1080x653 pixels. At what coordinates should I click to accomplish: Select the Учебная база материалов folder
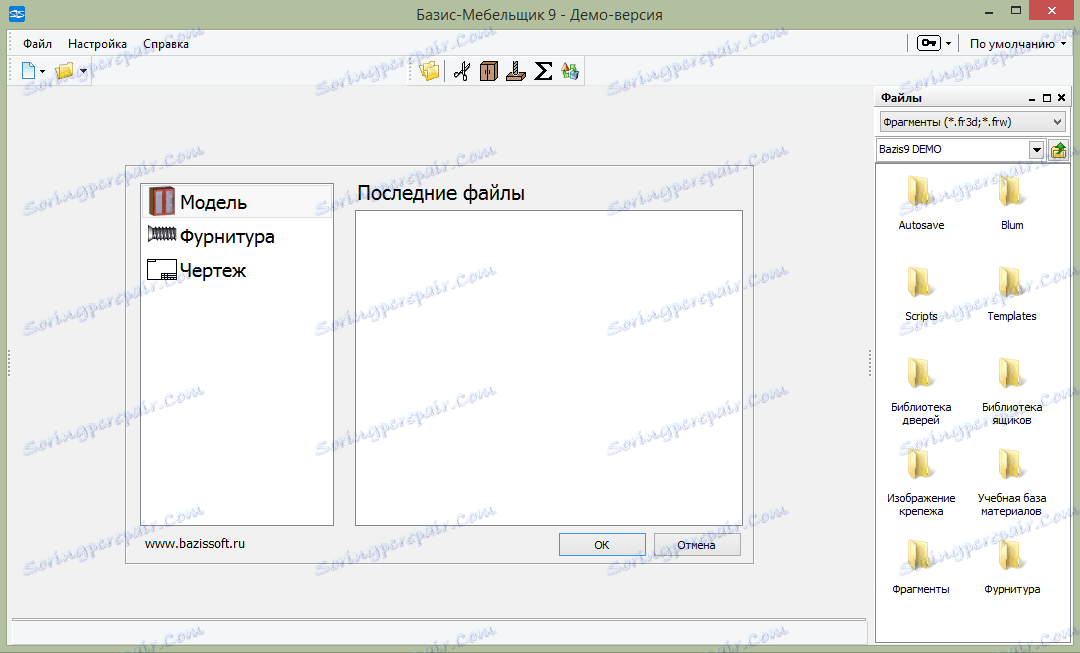tap(1012, 481)
